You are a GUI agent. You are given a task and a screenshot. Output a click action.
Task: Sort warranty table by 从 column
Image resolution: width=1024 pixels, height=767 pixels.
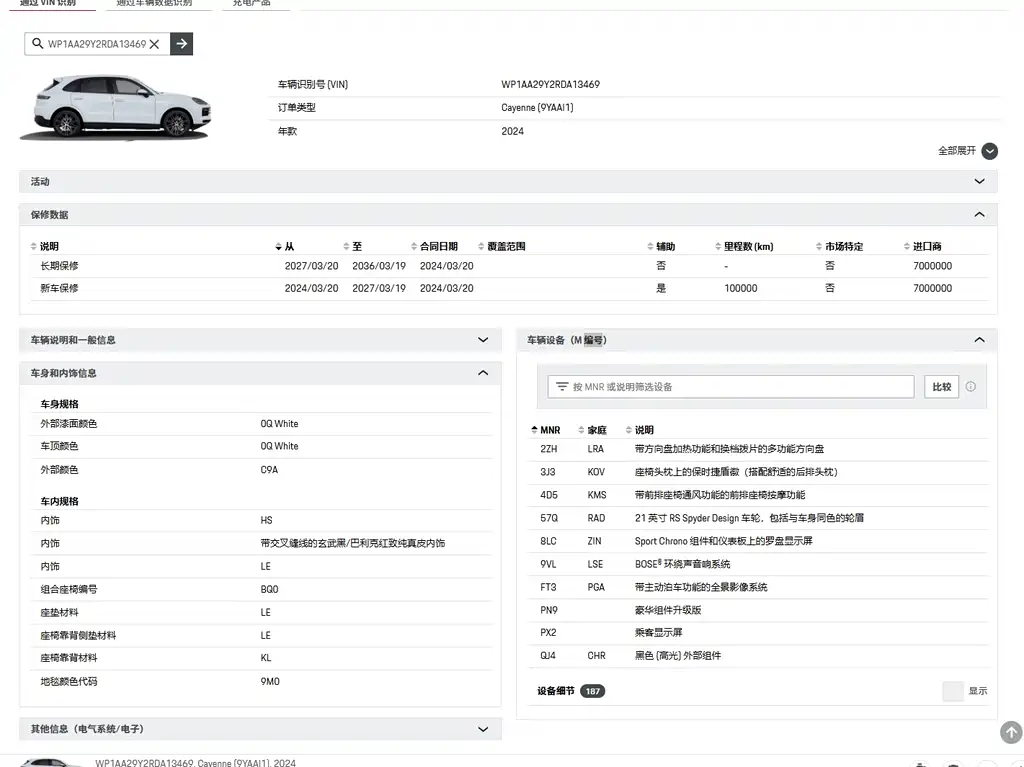point(285,246)
